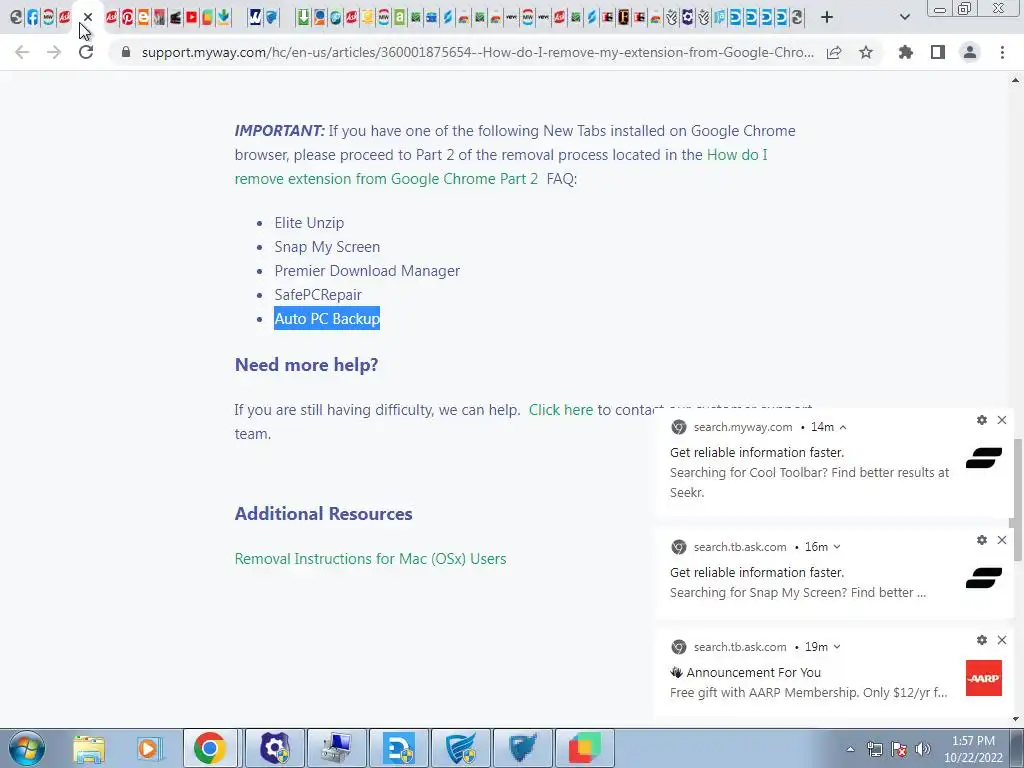Open the green 'a' favicon tab

[x=399, y=18]
